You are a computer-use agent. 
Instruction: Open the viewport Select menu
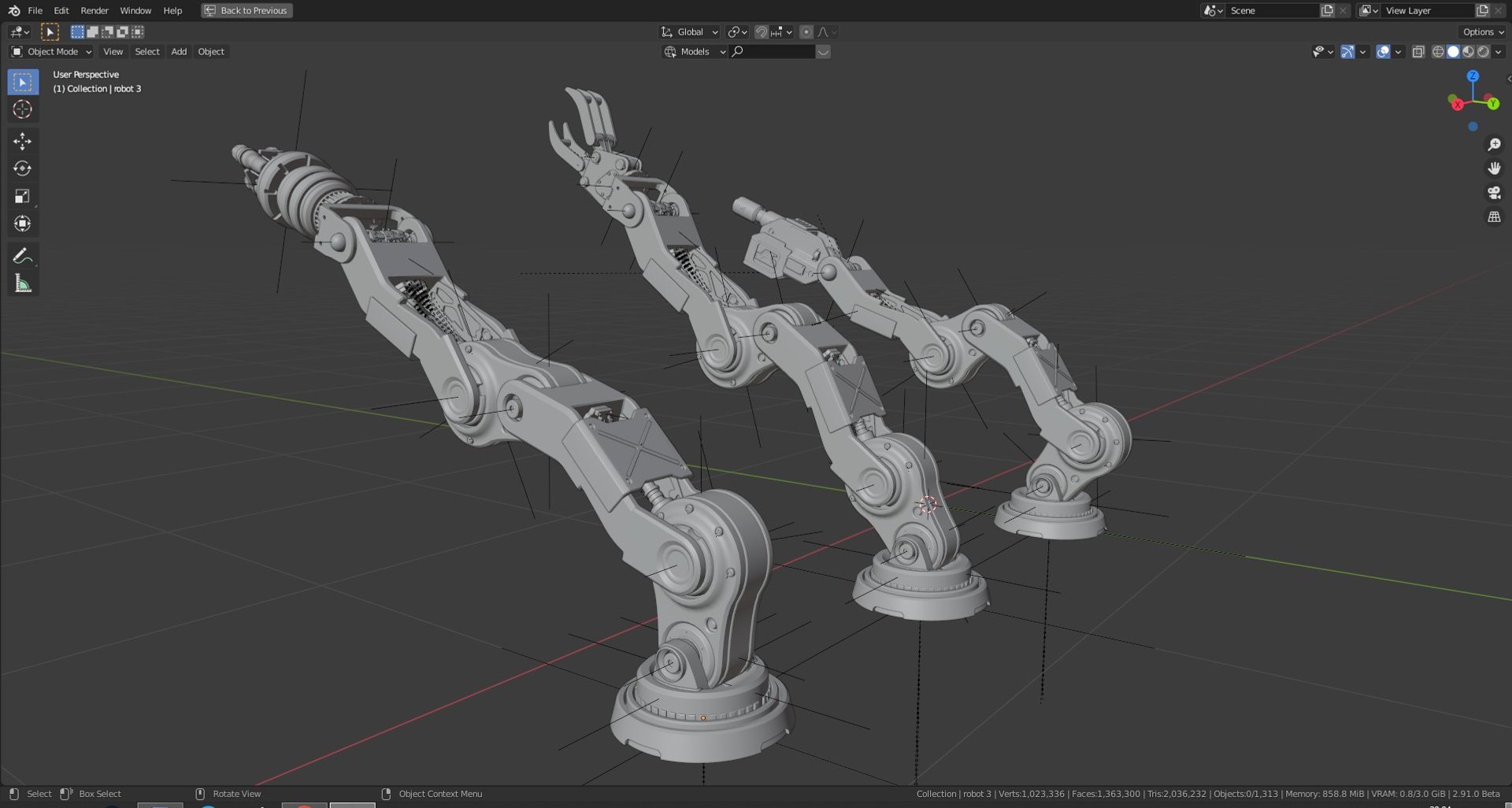coord(147,52)
